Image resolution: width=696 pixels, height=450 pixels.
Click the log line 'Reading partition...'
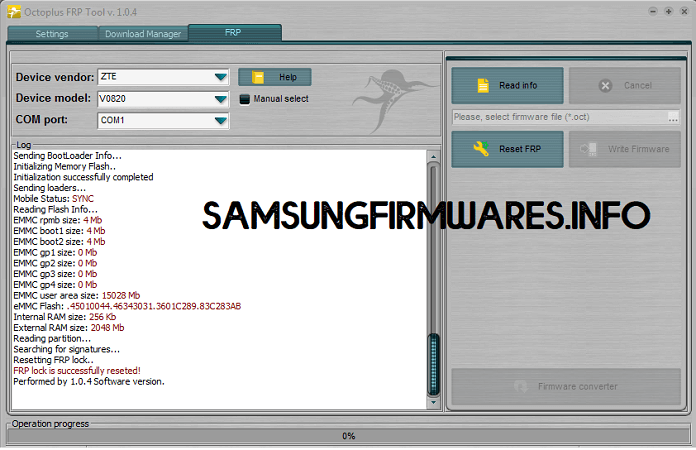tap(51, 339)
